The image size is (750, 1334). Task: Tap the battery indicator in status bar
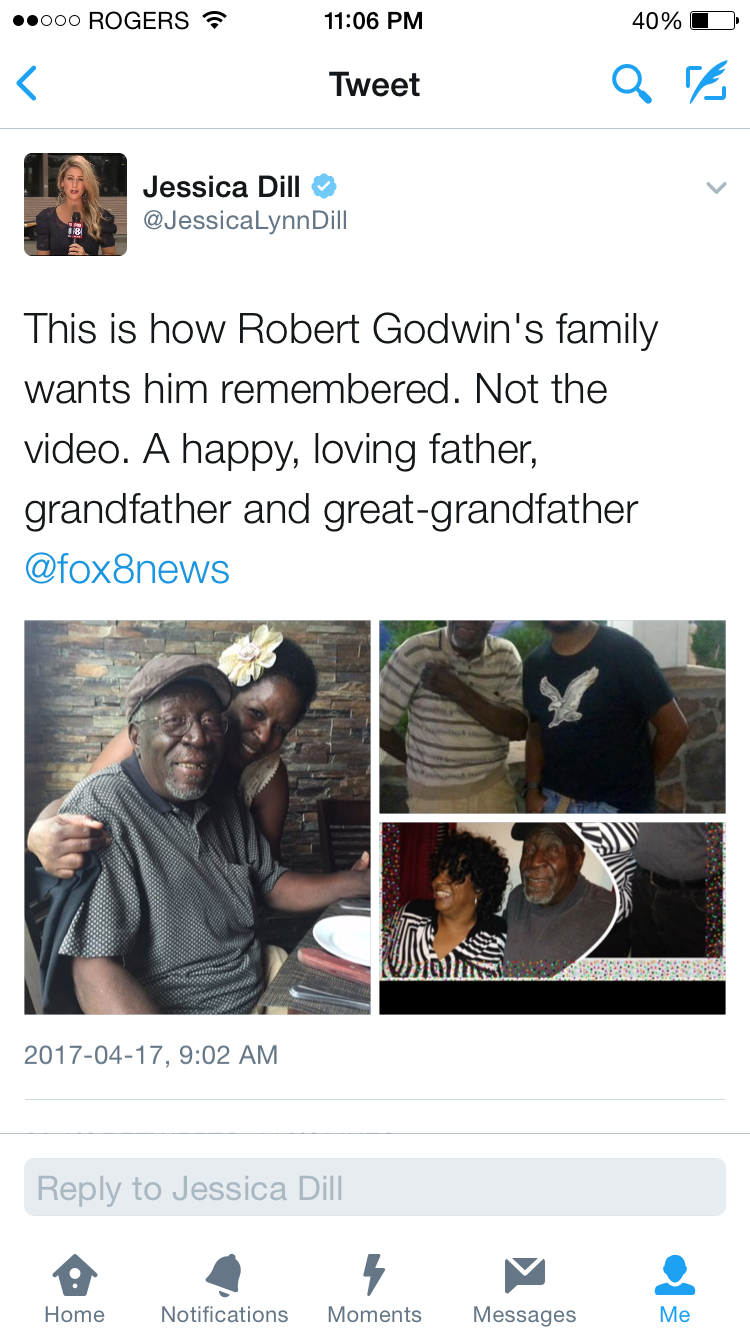(x=713, y=20)
